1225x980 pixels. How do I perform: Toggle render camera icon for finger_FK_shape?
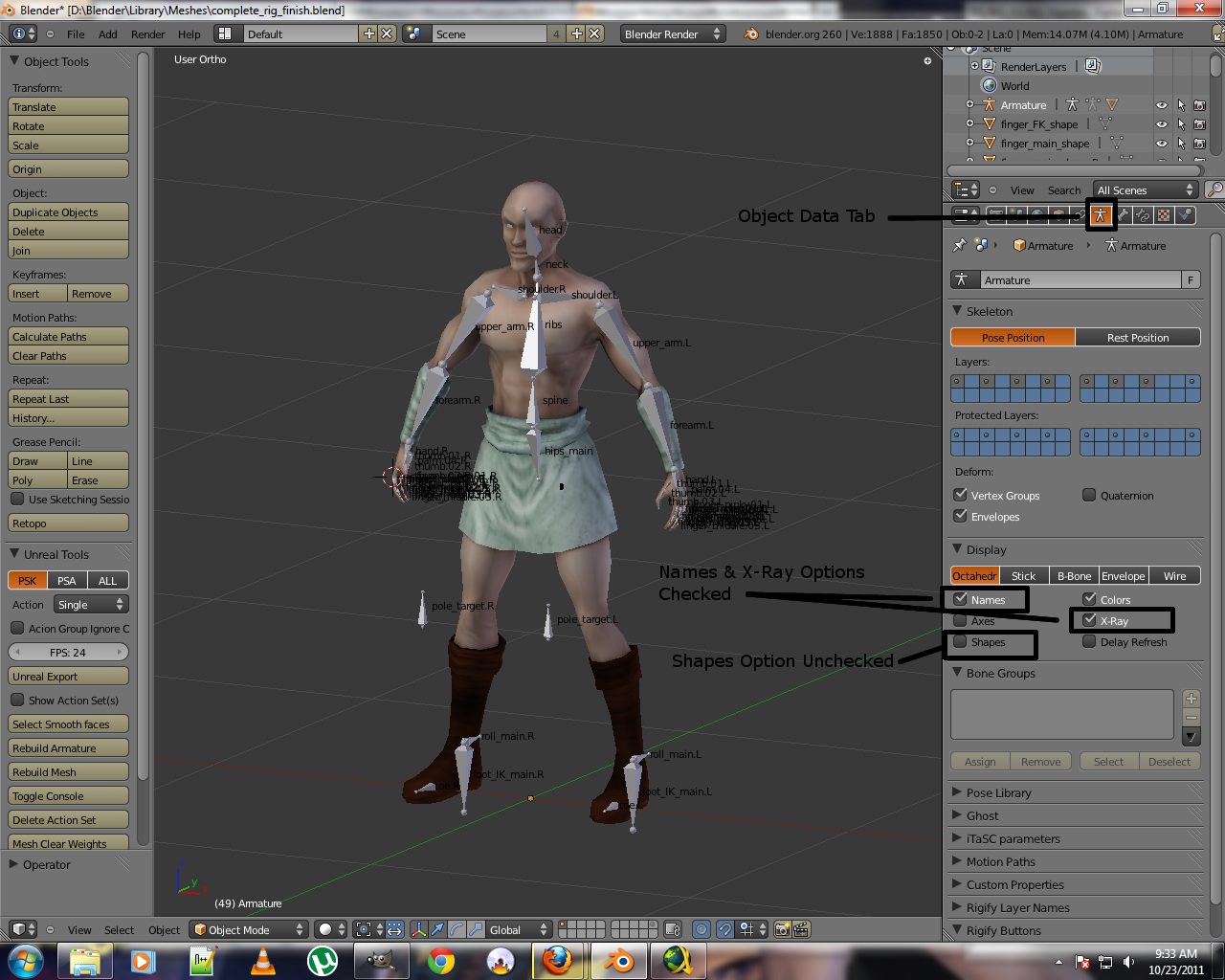pyautogui.click(x=1199, y=124)
